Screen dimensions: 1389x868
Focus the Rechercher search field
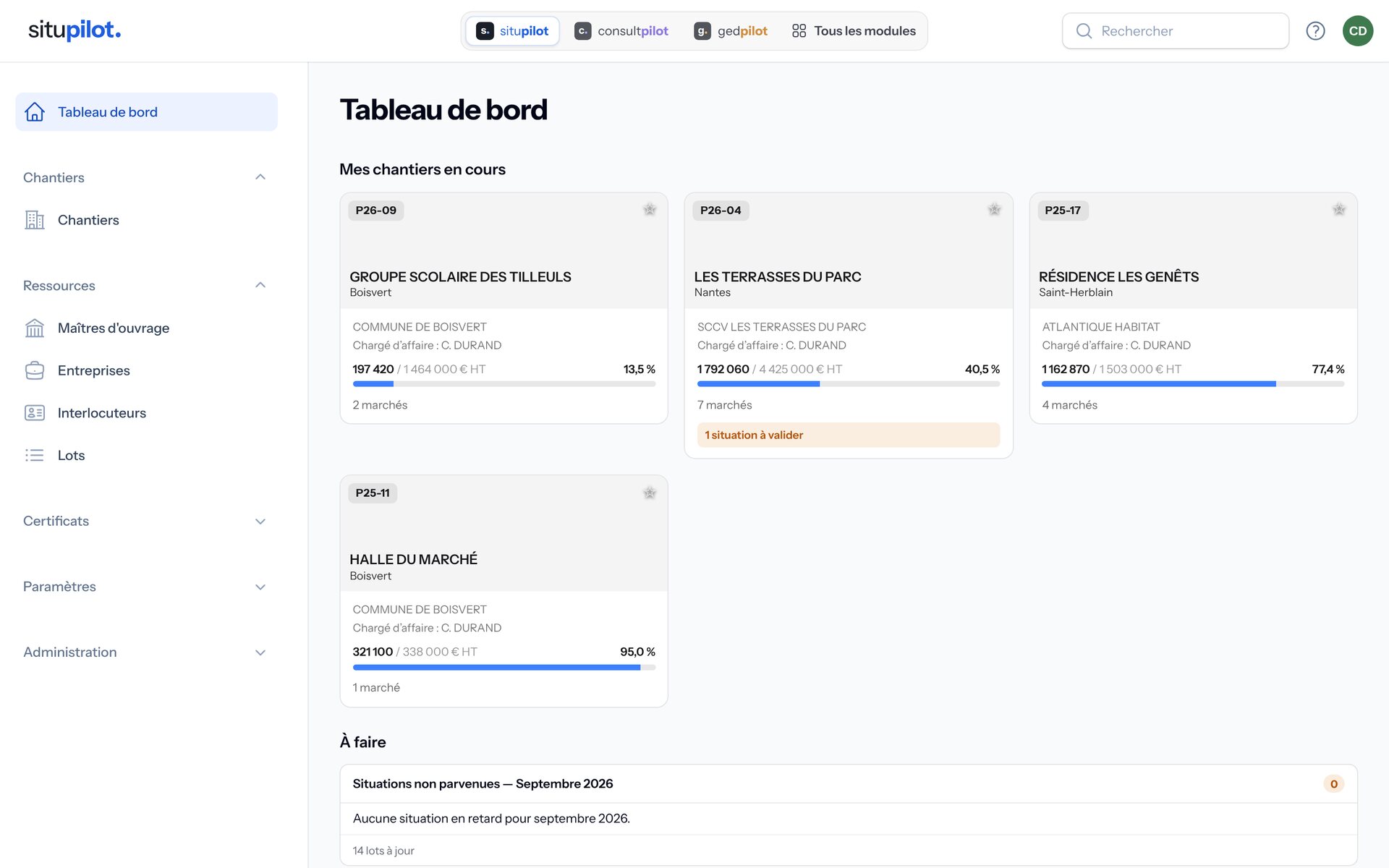point(1176,31)
